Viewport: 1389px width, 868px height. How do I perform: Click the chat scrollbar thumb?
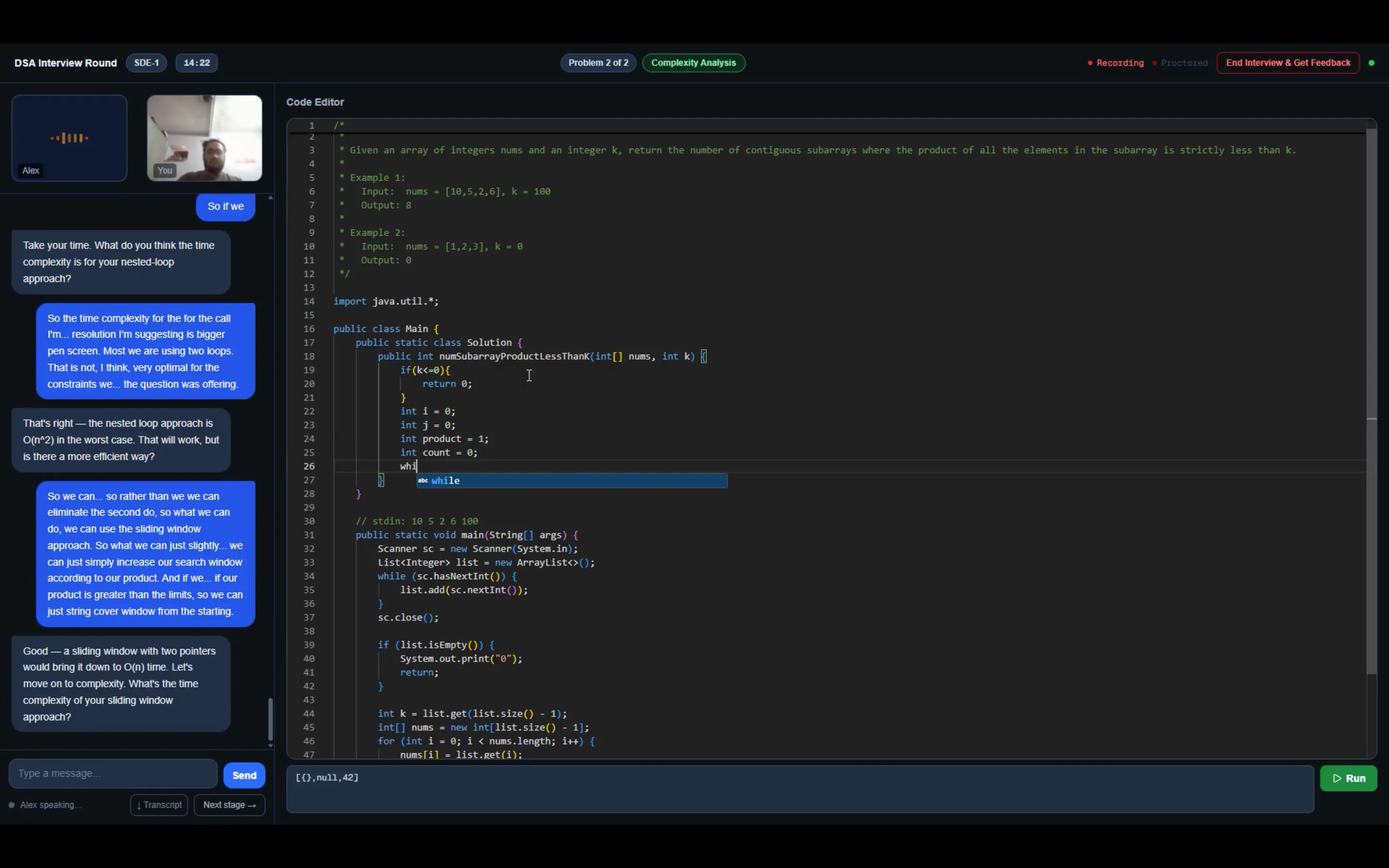pos(271,719)
